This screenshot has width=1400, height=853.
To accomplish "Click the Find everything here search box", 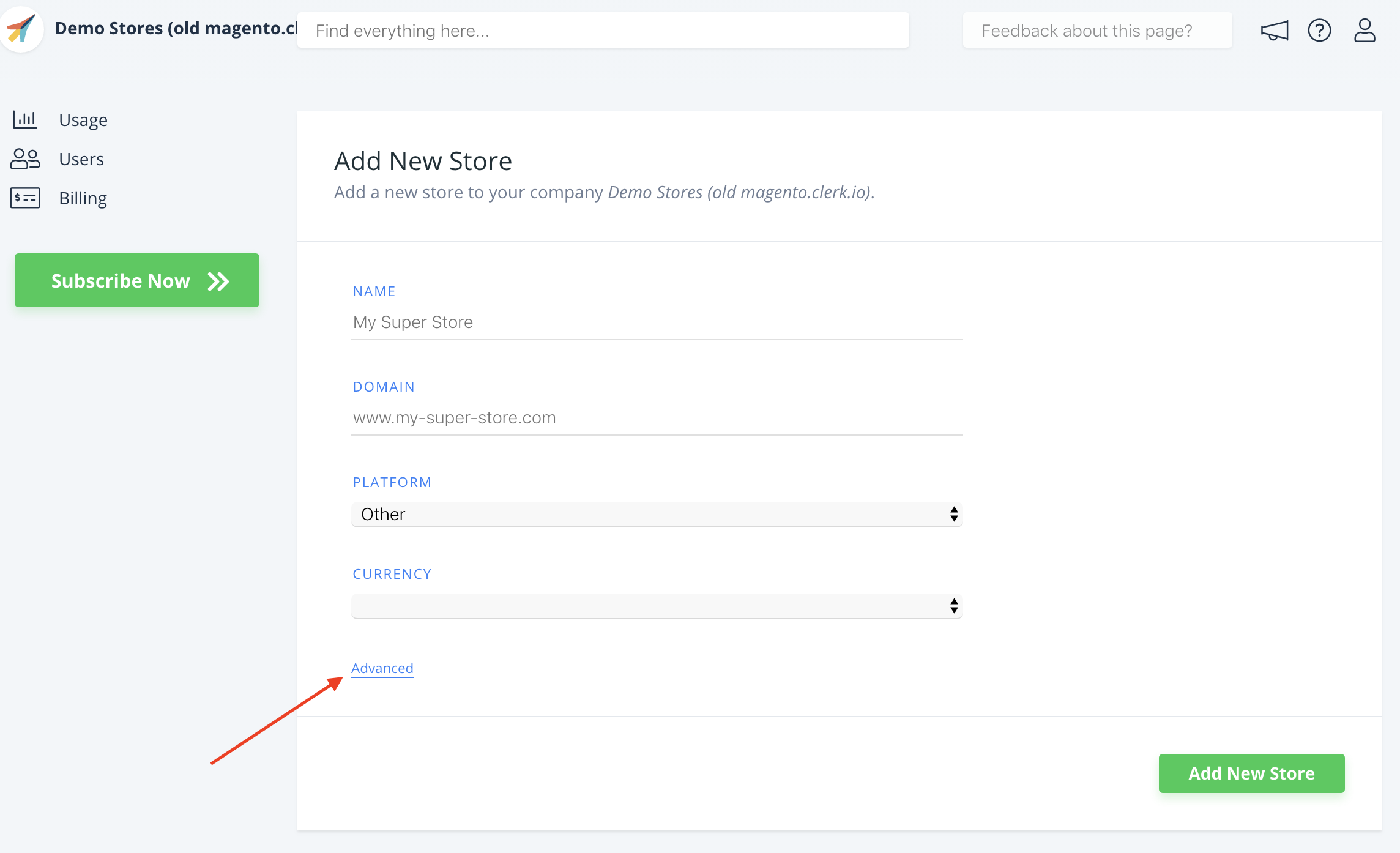I will (x=603, y=31).
